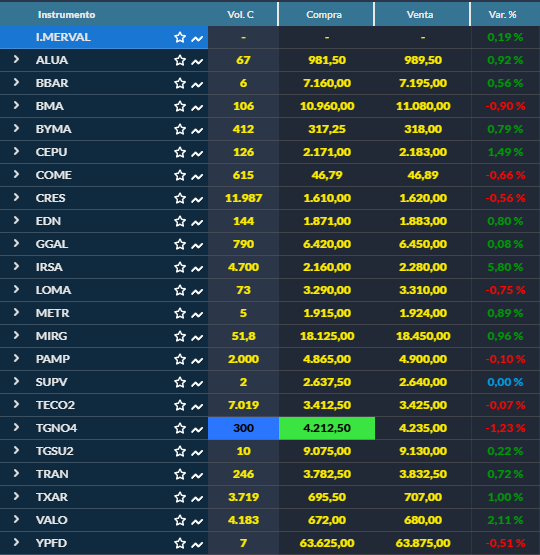Expand CEPU details chevron
540x555 pixels.
click(x=16, y=151)
